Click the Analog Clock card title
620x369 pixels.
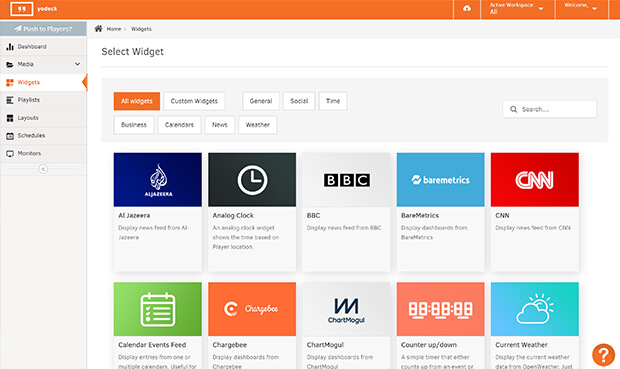(233, 216)
